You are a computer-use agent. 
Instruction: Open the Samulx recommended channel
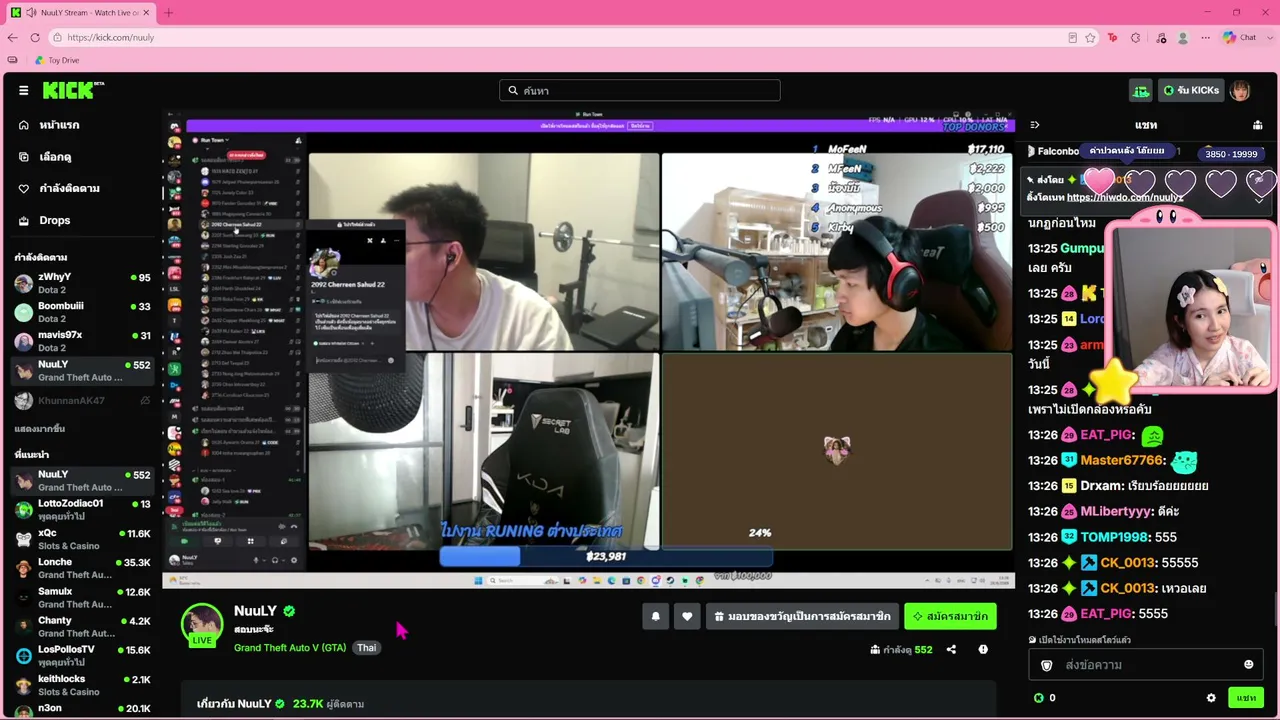82,597
